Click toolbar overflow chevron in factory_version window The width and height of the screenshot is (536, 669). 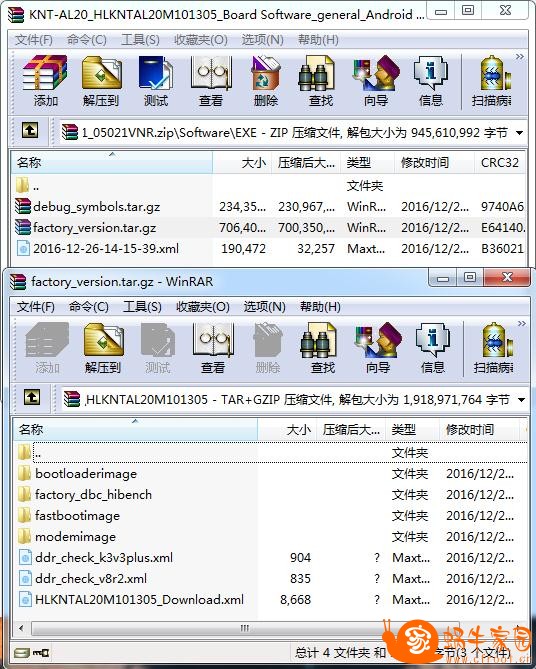[521, 324]
